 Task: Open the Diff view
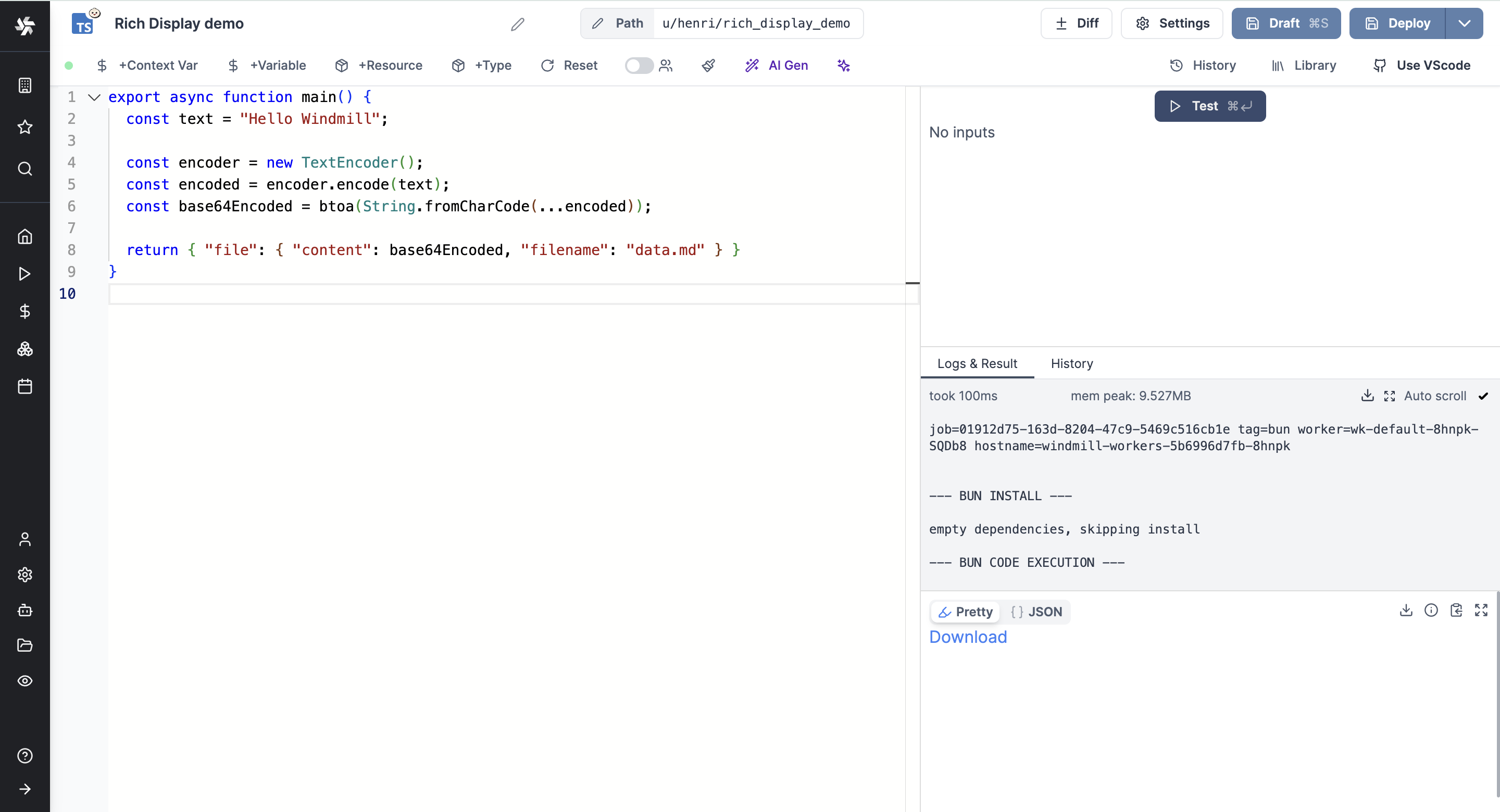tap(1076, 23)
